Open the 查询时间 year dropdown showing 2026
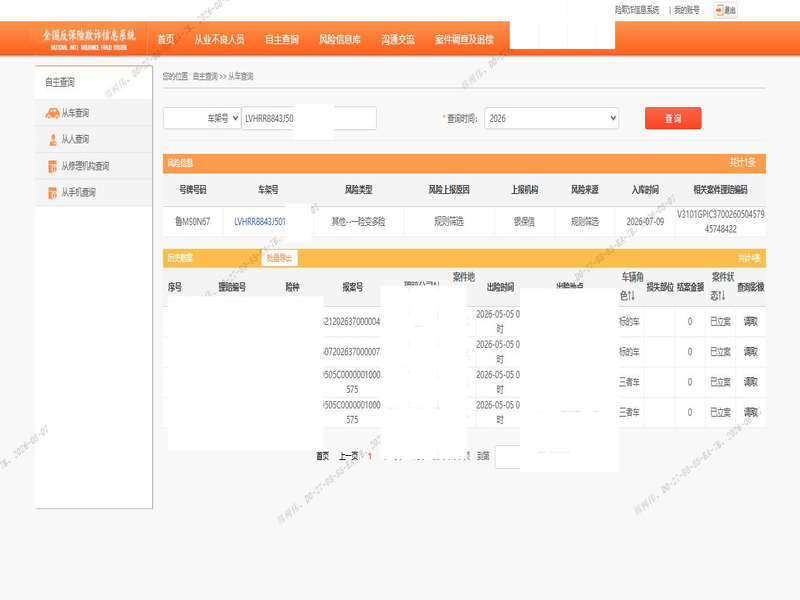The image size is (800, 600). 551,118
